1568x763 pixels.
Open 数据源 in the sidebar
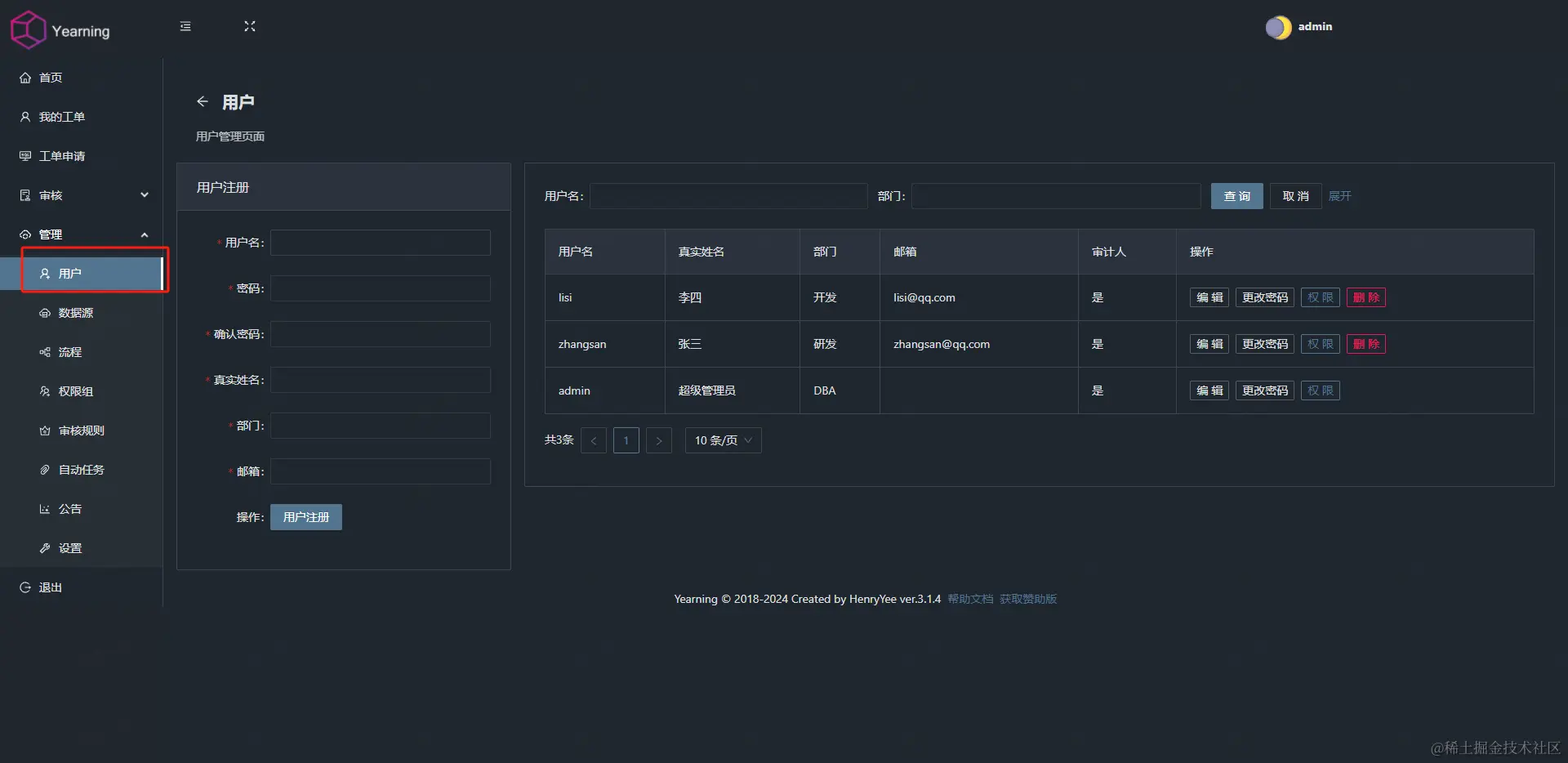point(82,313)
